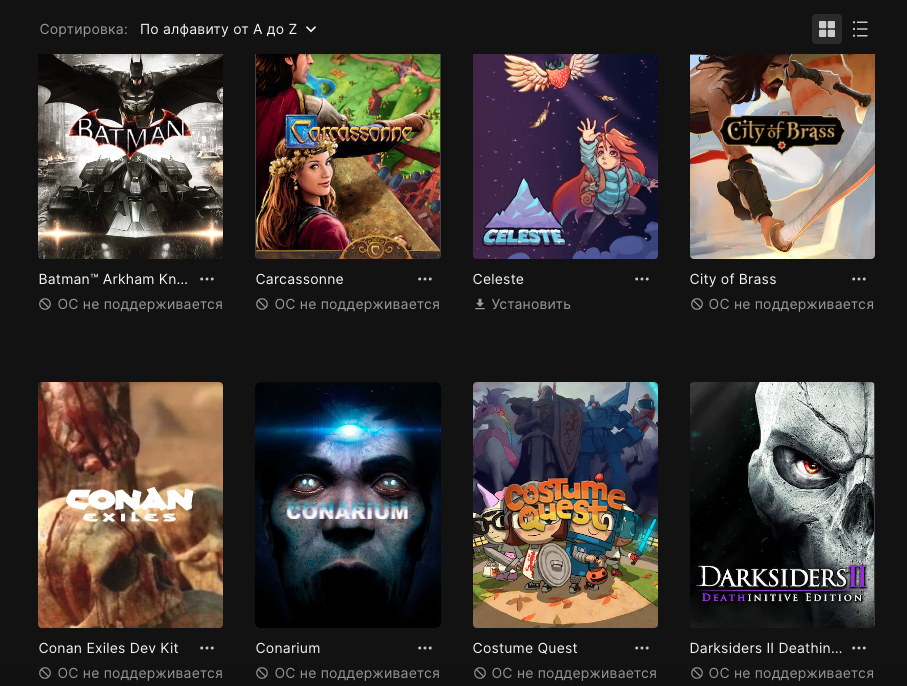Viewport: 907px width, 686px height.
Task: Click the 'City of Brass' game title
Action: tap(733, 279)
